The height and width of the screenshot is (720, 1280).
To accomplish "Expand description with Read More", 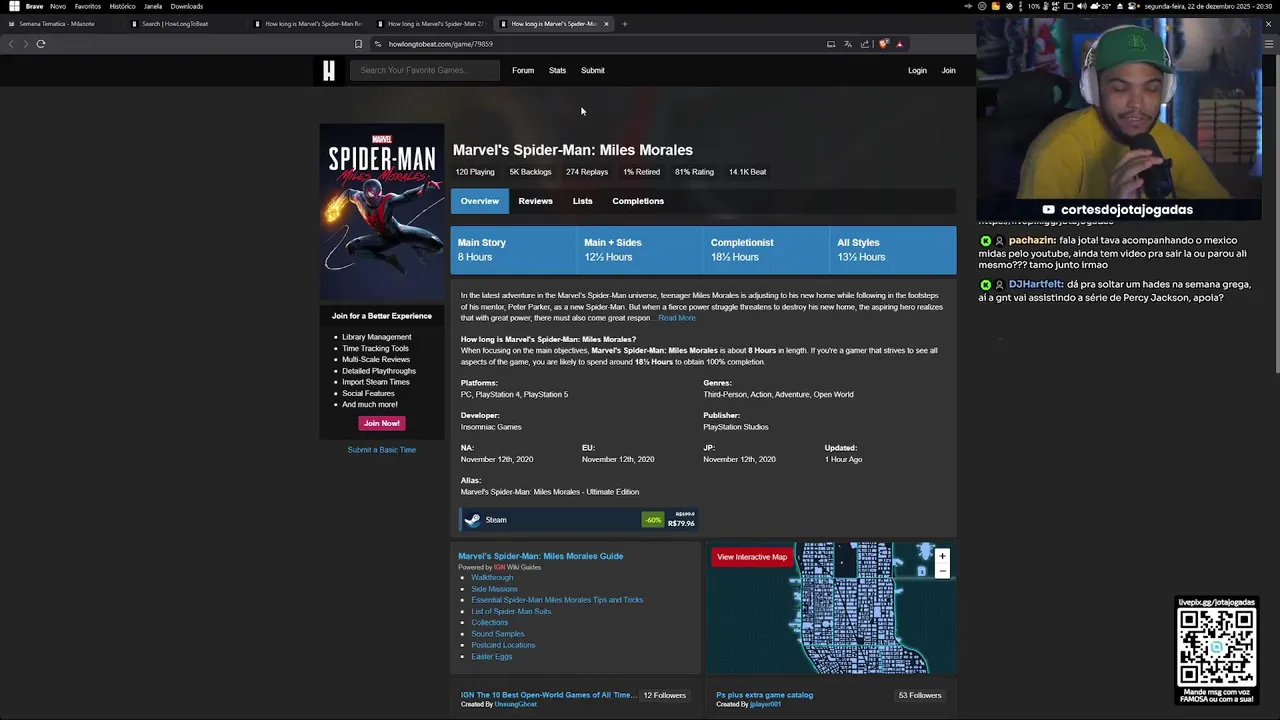I will point(677,318).
